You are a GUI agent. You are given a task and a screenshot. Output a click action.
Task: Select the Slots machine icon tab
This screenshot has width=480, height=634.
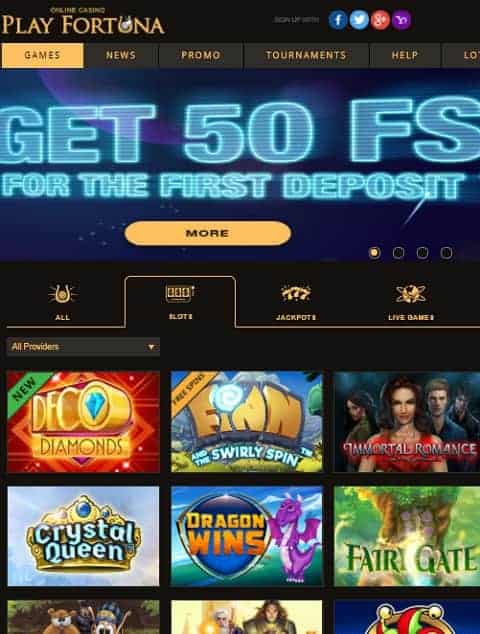pos(180,294)
